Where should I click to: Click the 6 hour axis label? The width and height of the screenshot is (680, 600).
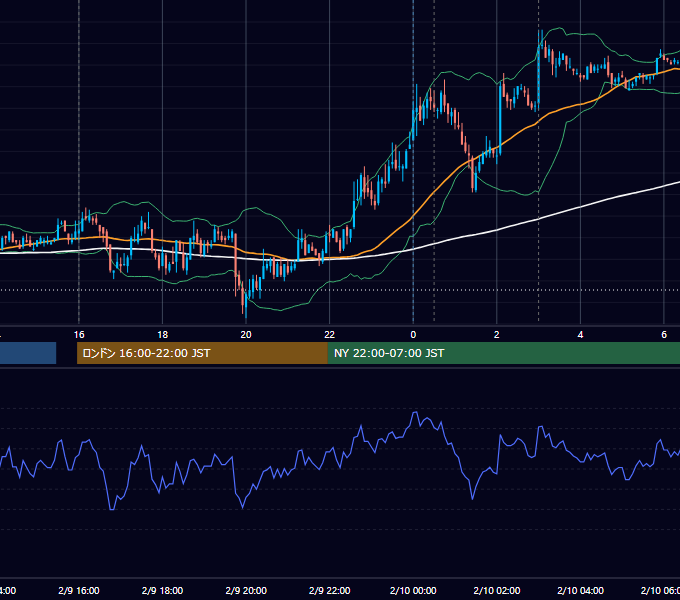coord(664,335)
